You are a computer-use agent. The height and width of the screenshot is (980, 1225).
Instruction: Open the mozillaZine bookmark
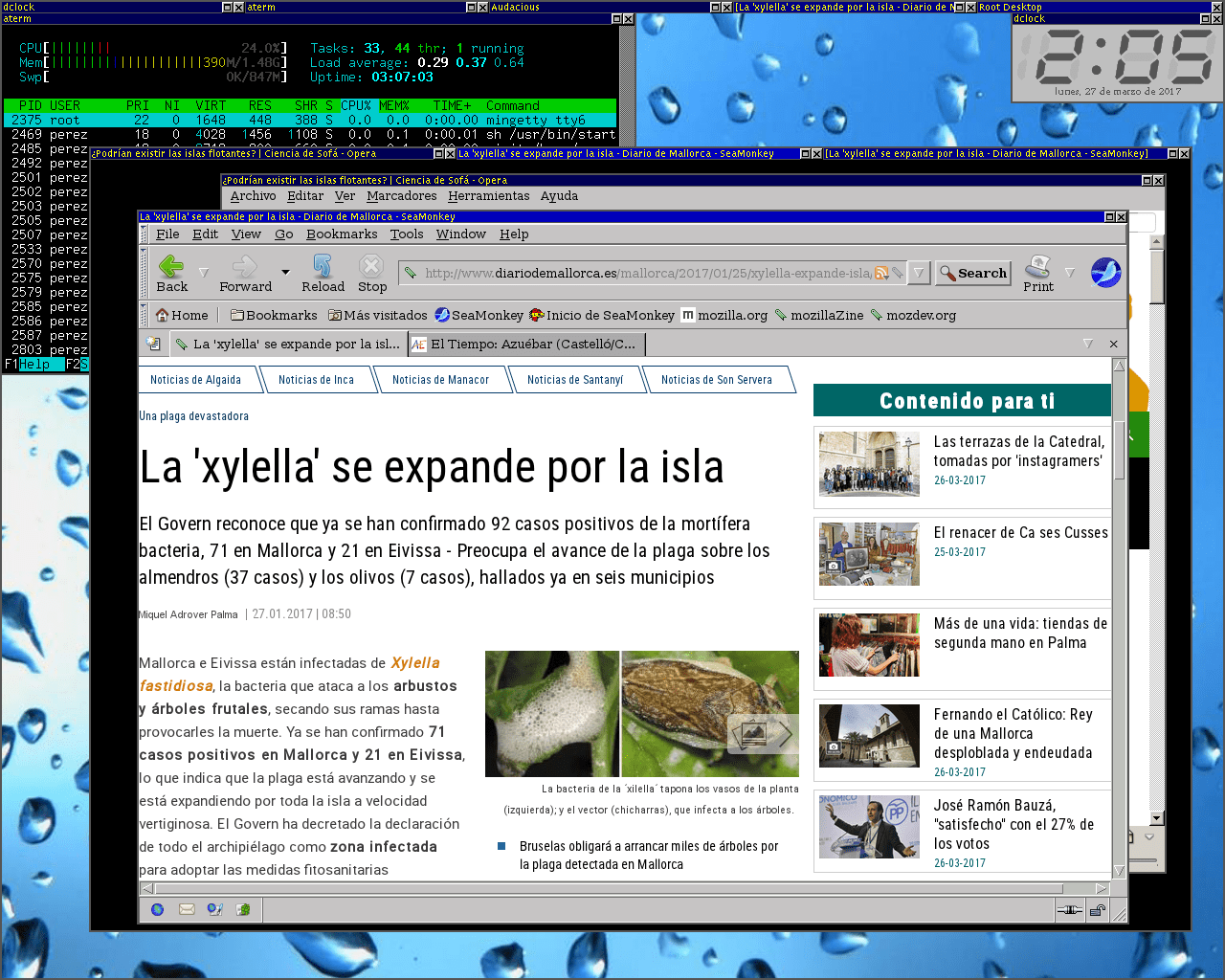819,315
